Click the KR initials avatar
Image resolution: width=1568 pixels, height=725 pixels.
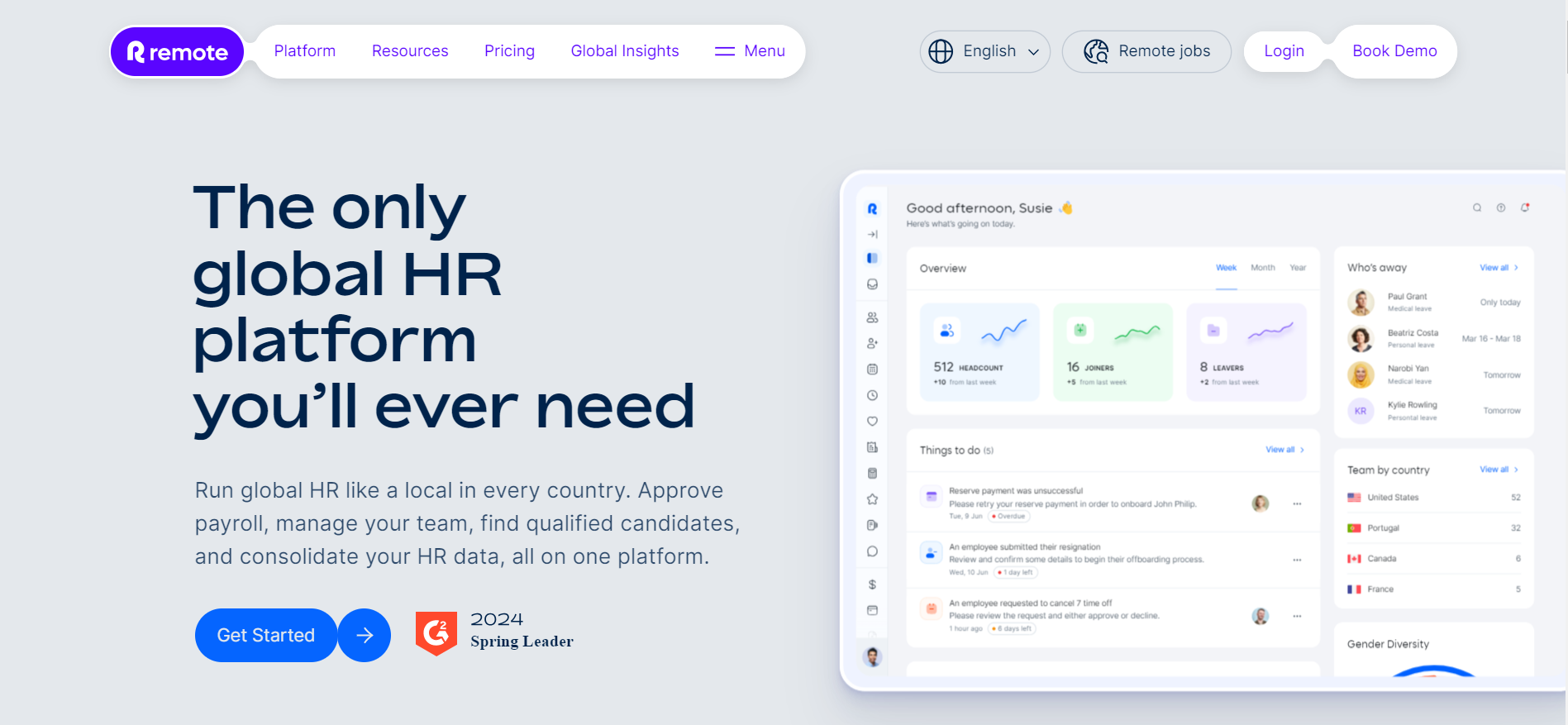[x=1361, y=411]
